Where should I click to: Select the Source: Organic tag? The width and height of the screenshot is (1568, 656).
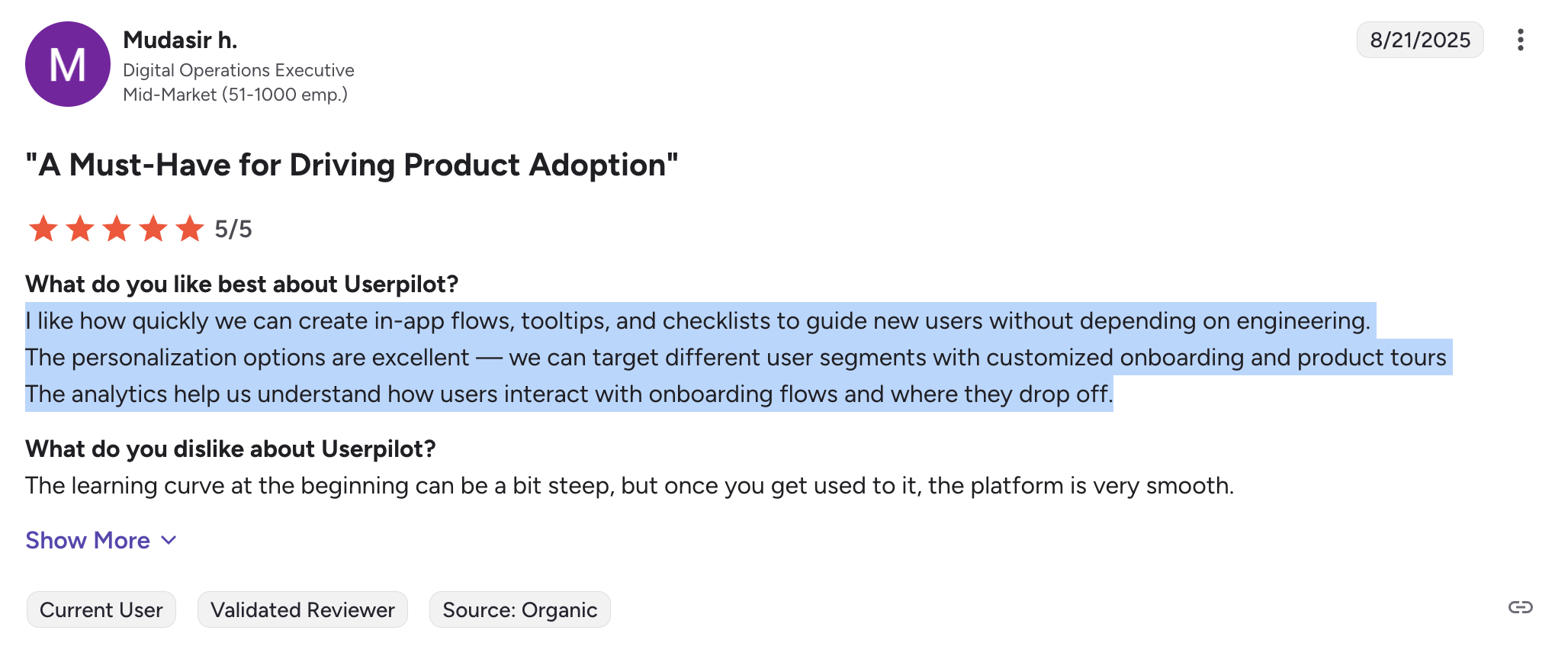(520, 609)
